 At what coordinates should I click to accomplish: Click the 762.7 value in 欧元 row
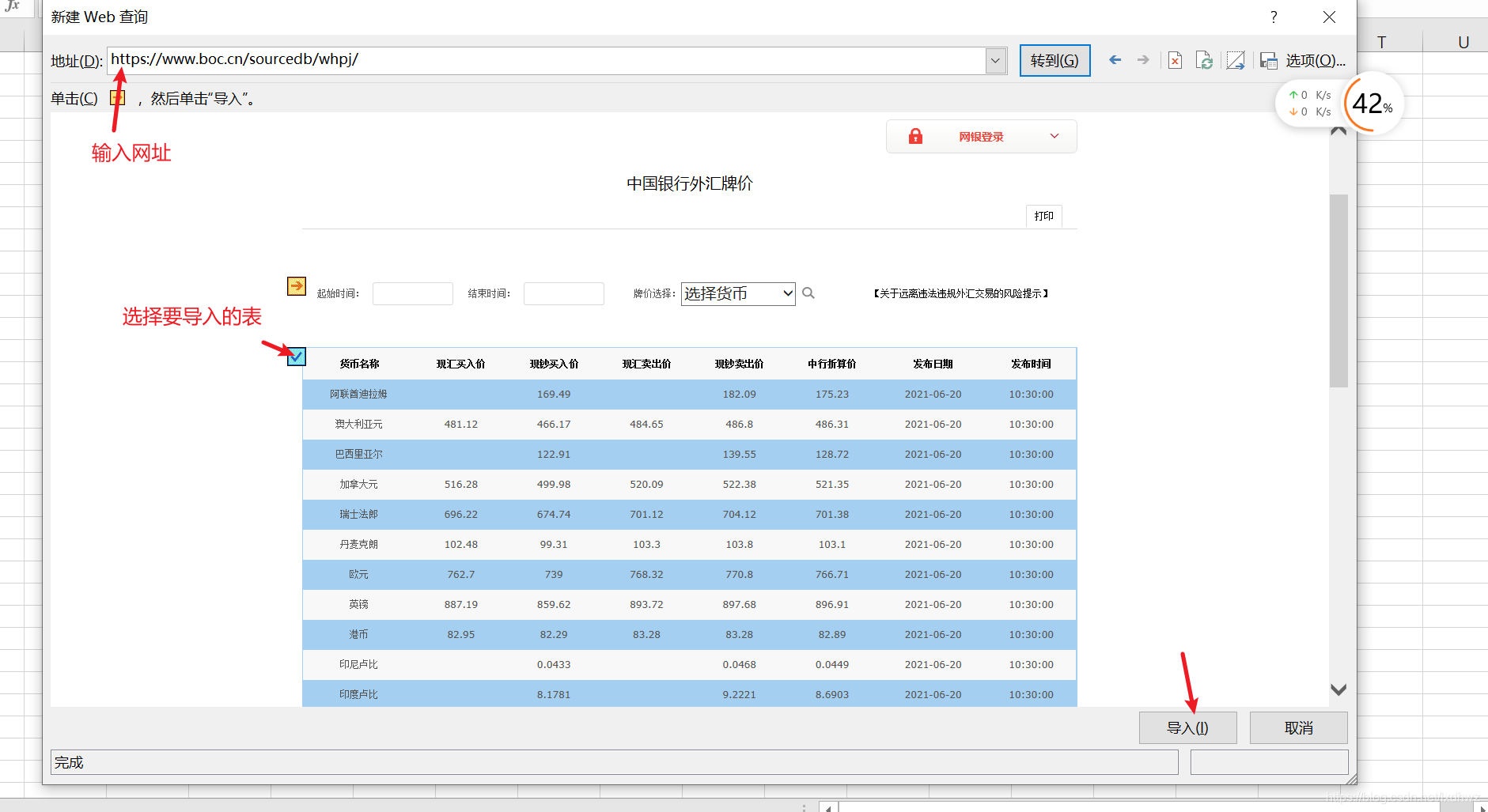point(460,574)
